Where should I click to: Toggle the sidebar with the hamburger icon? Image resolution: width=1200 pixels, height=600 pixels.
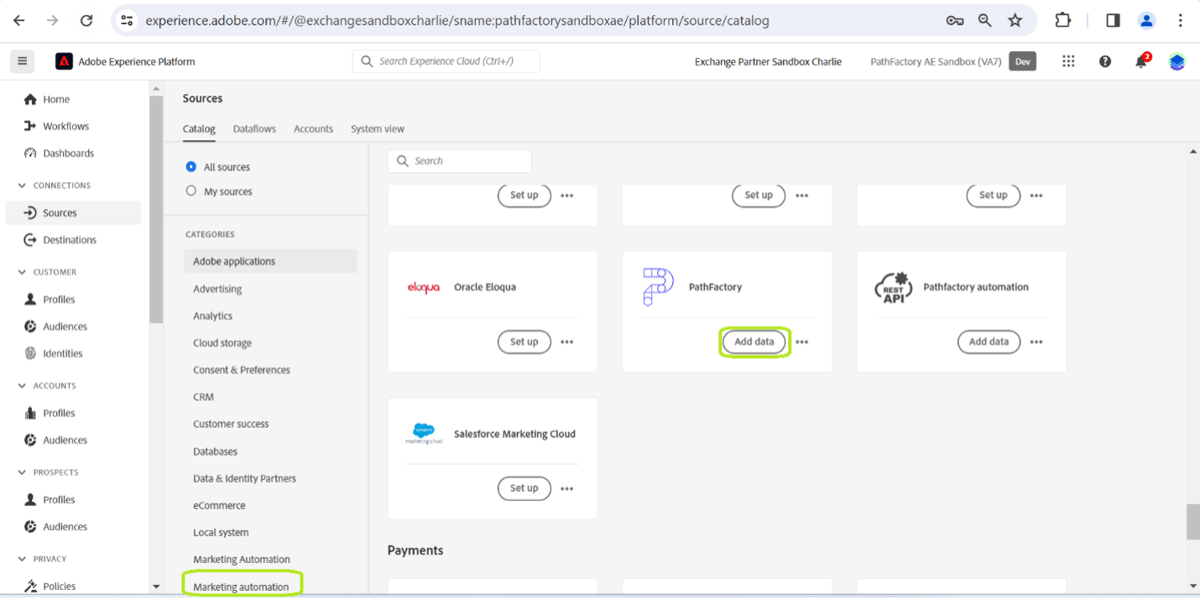point(22,61)
